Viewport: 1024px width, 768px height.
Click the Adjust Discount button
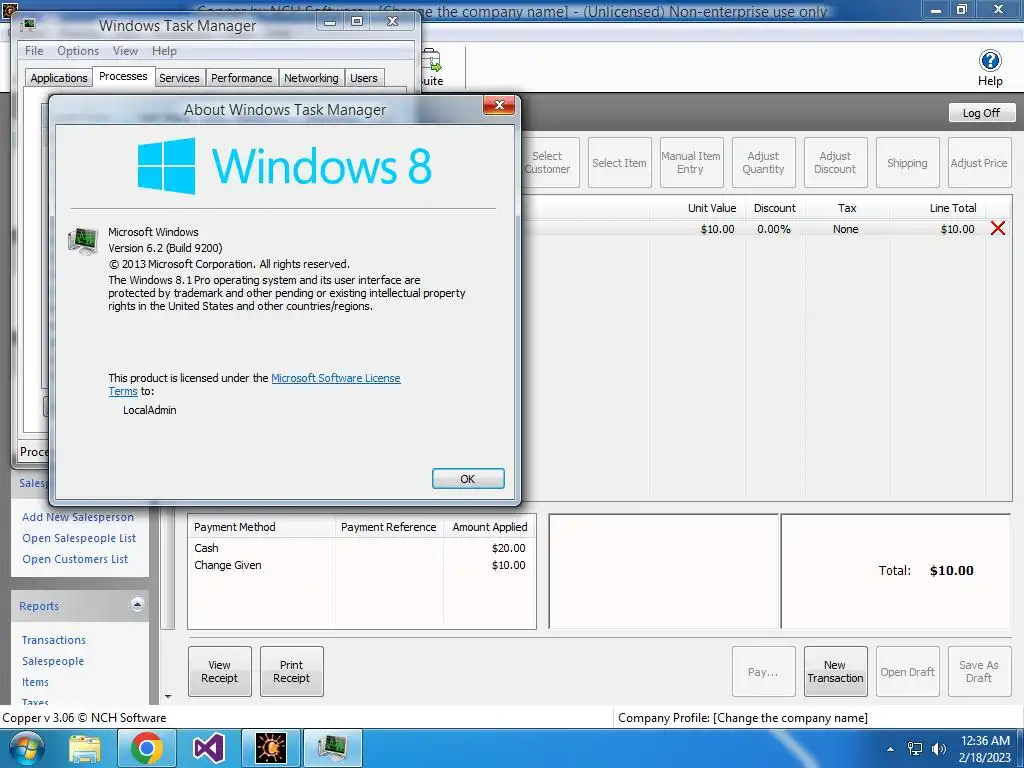point(835,163)
